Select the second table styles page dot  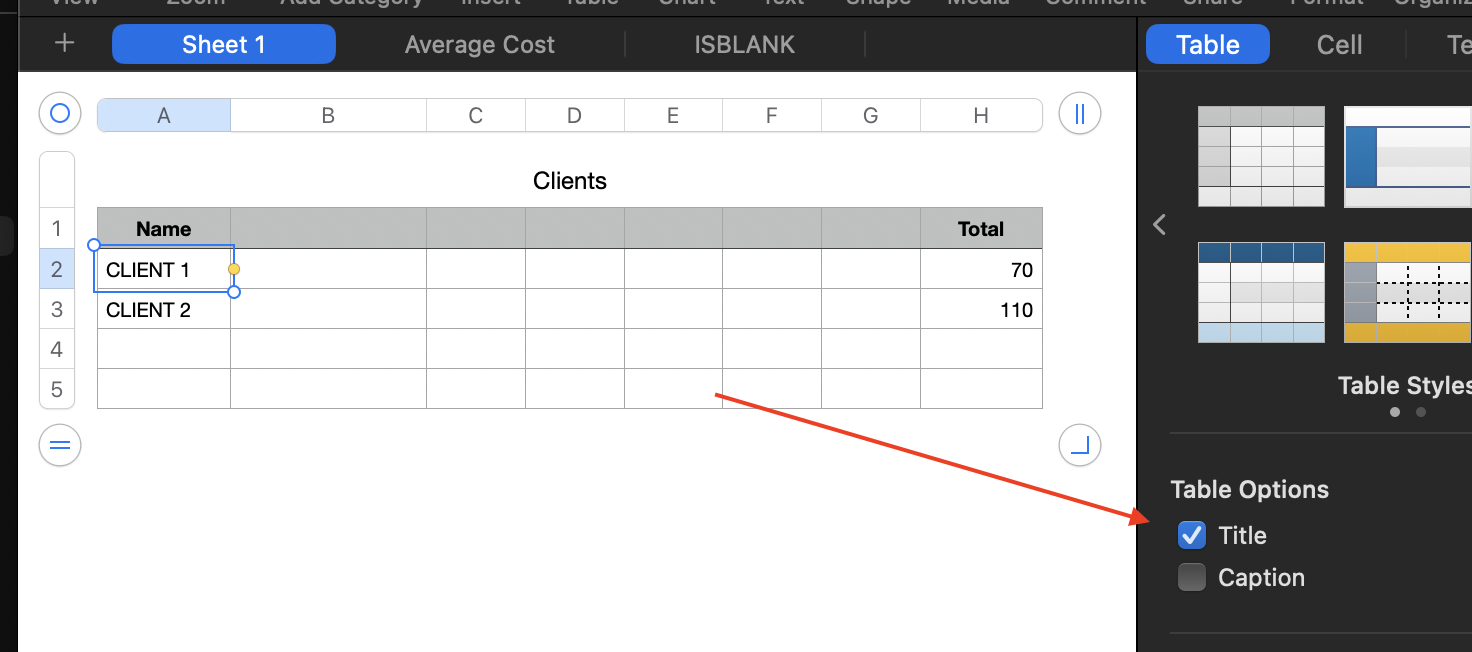(1421, 412)
